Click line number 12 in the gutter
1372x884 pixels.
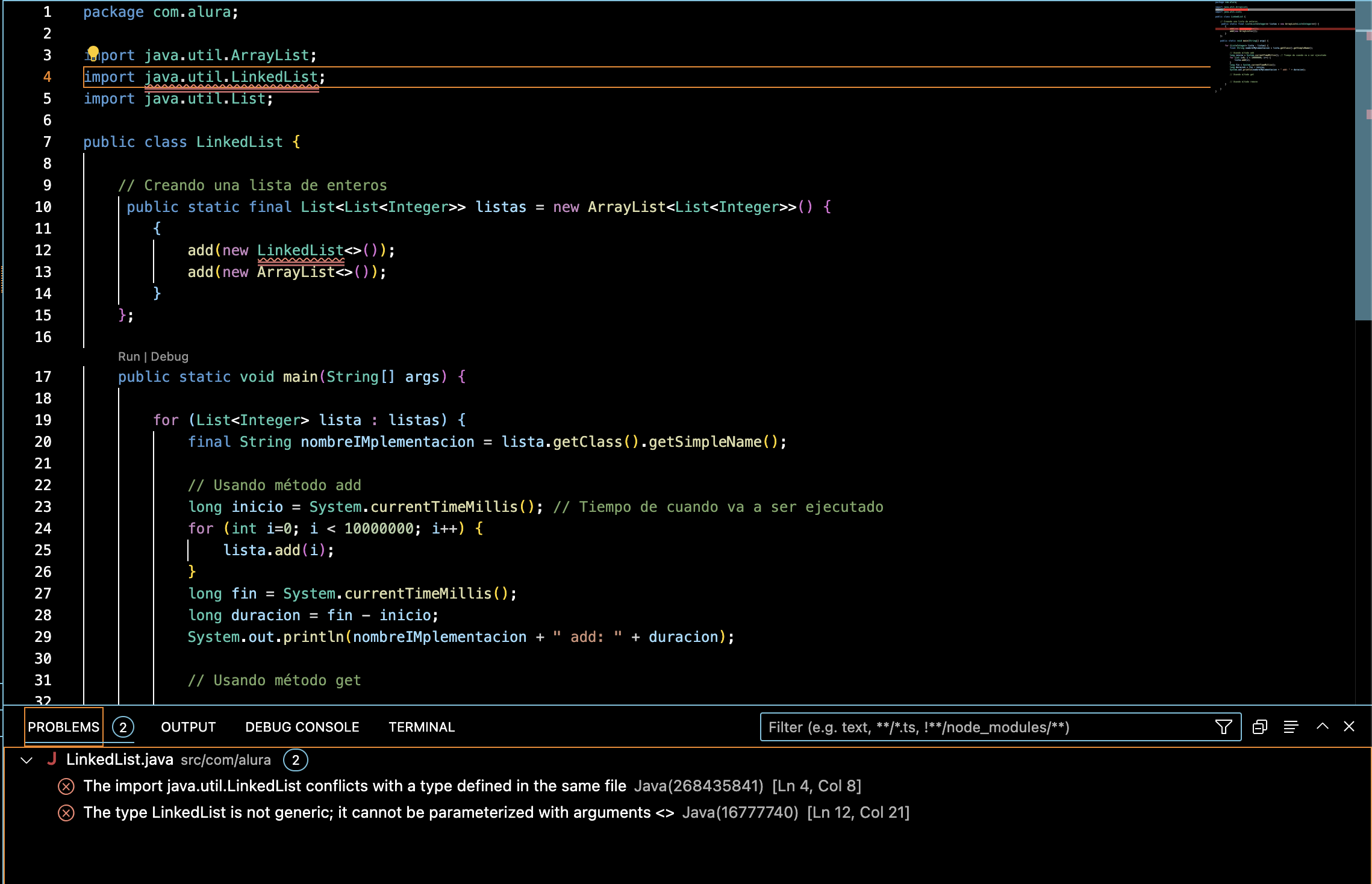click(x=43, y=251)
